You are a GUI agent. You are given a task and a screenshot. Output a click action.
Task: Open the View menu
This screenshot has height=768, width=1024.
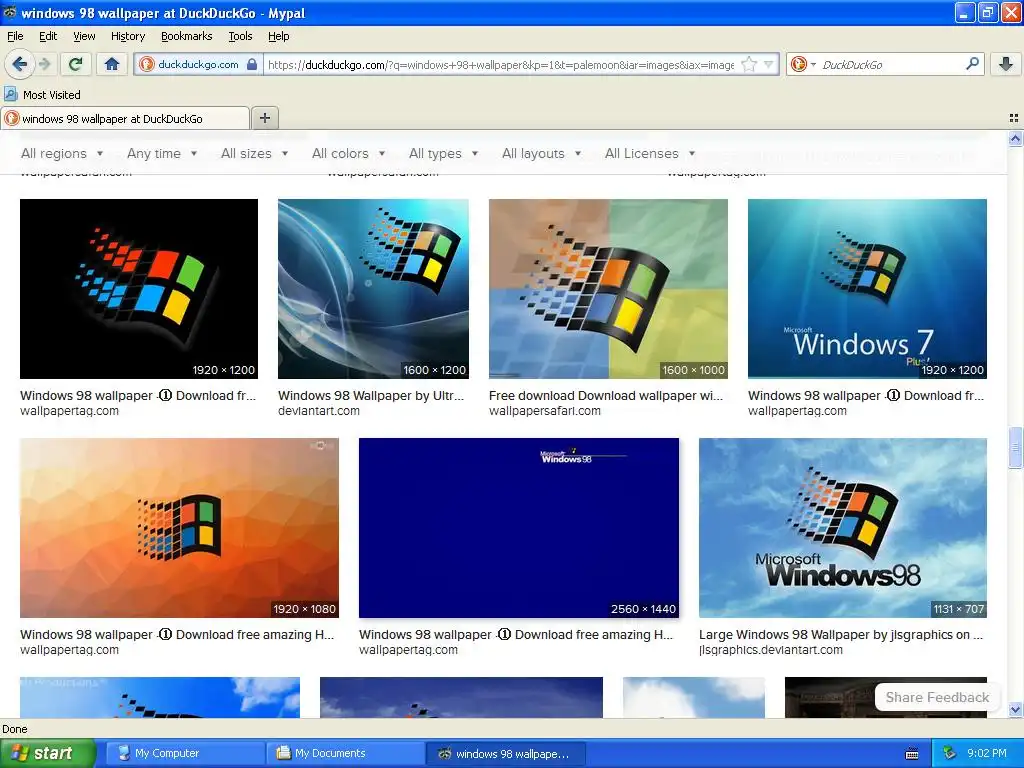click(84, 36)
